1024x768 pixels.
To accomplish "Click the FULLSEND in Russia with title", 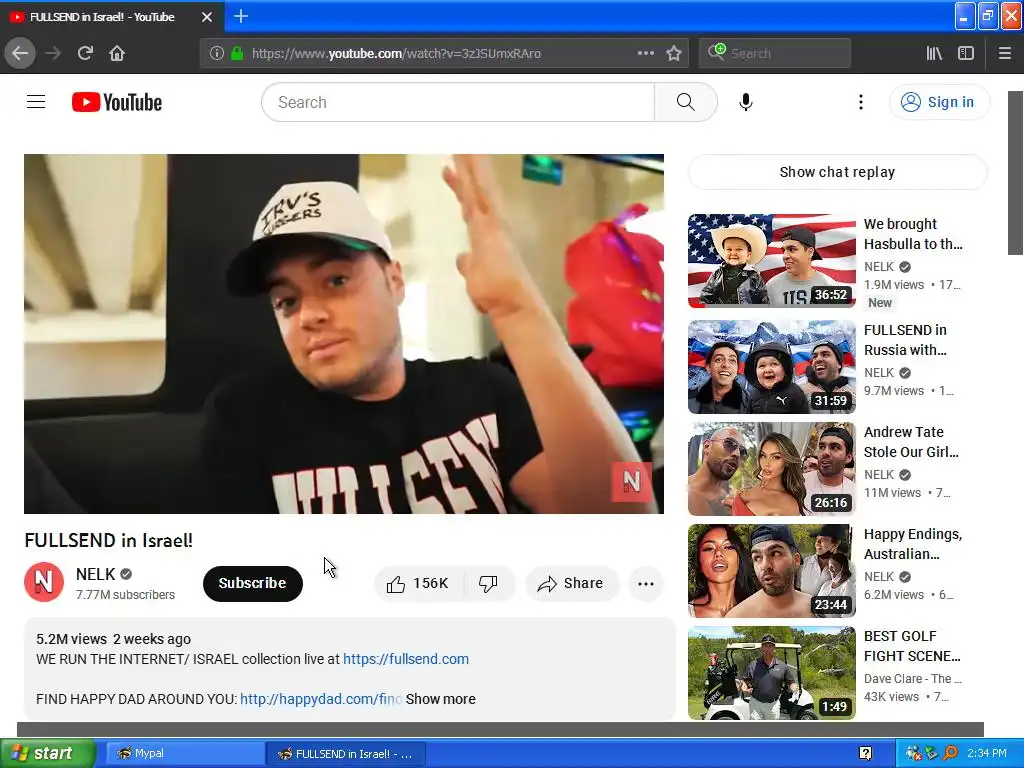I will coord(905,340).
